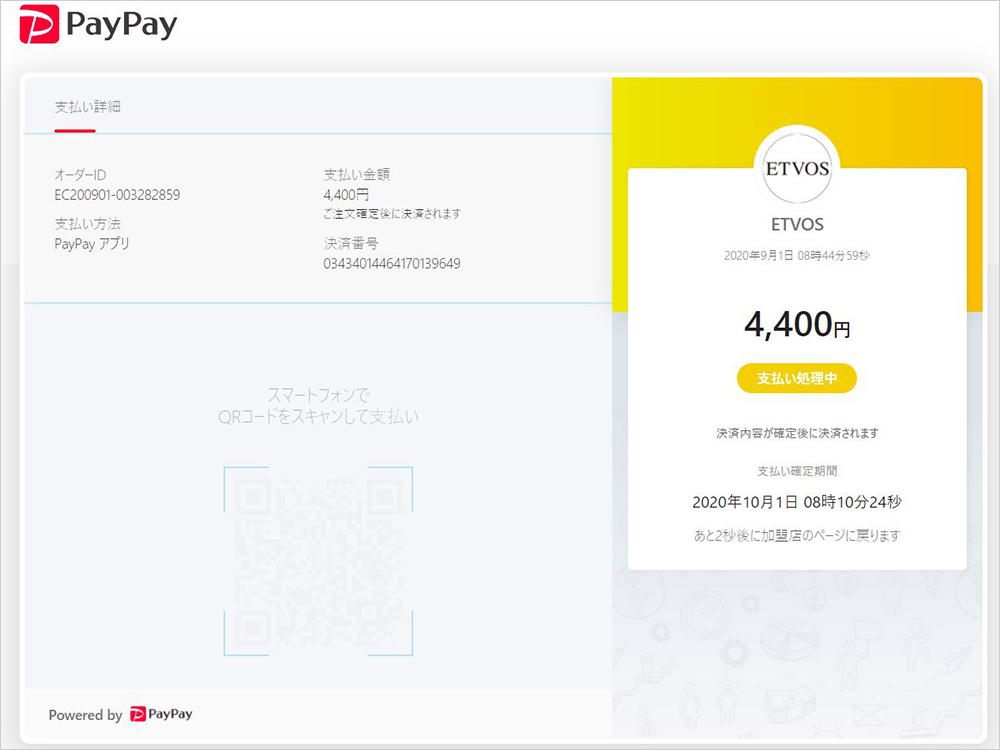Click the ETVOS circular store logo
Image resolution: width=1000 pixels, height=750 pixels.
point(796,170)
